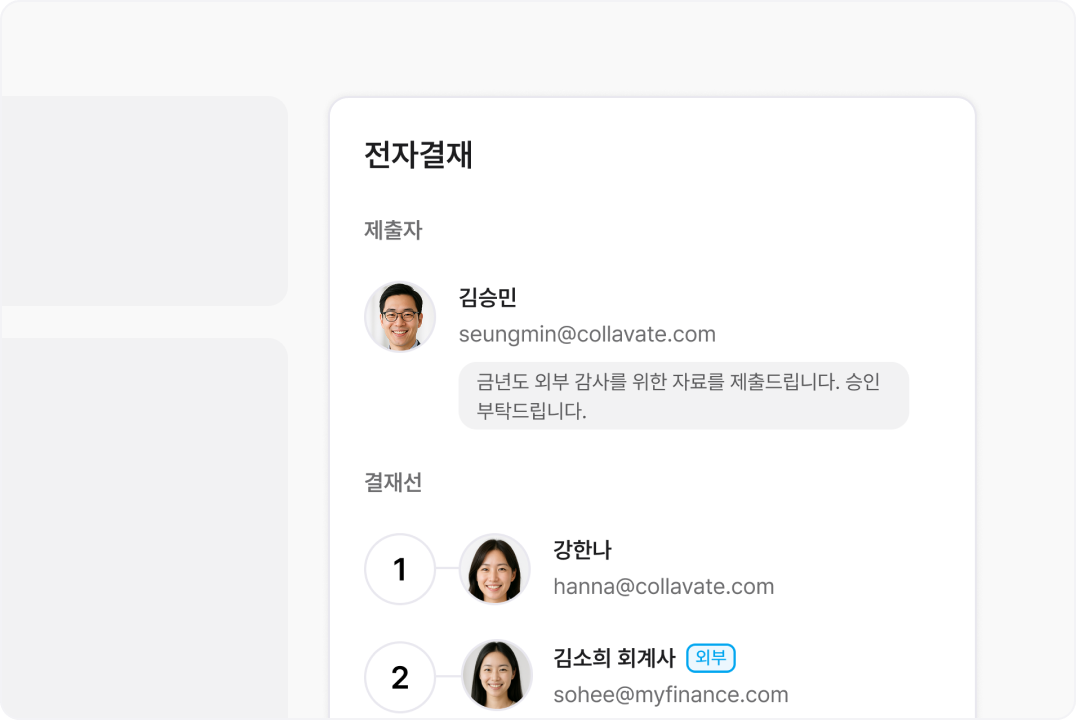
Task: Click the 제출자 section label
Action: (393, 230)
